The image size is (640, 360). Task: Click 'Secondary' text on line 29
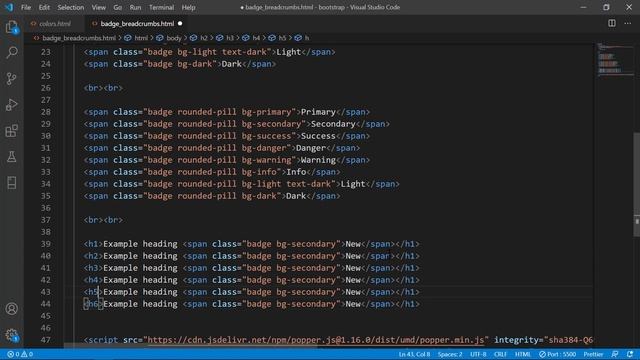pyautogui.click(x=333, y=124)
